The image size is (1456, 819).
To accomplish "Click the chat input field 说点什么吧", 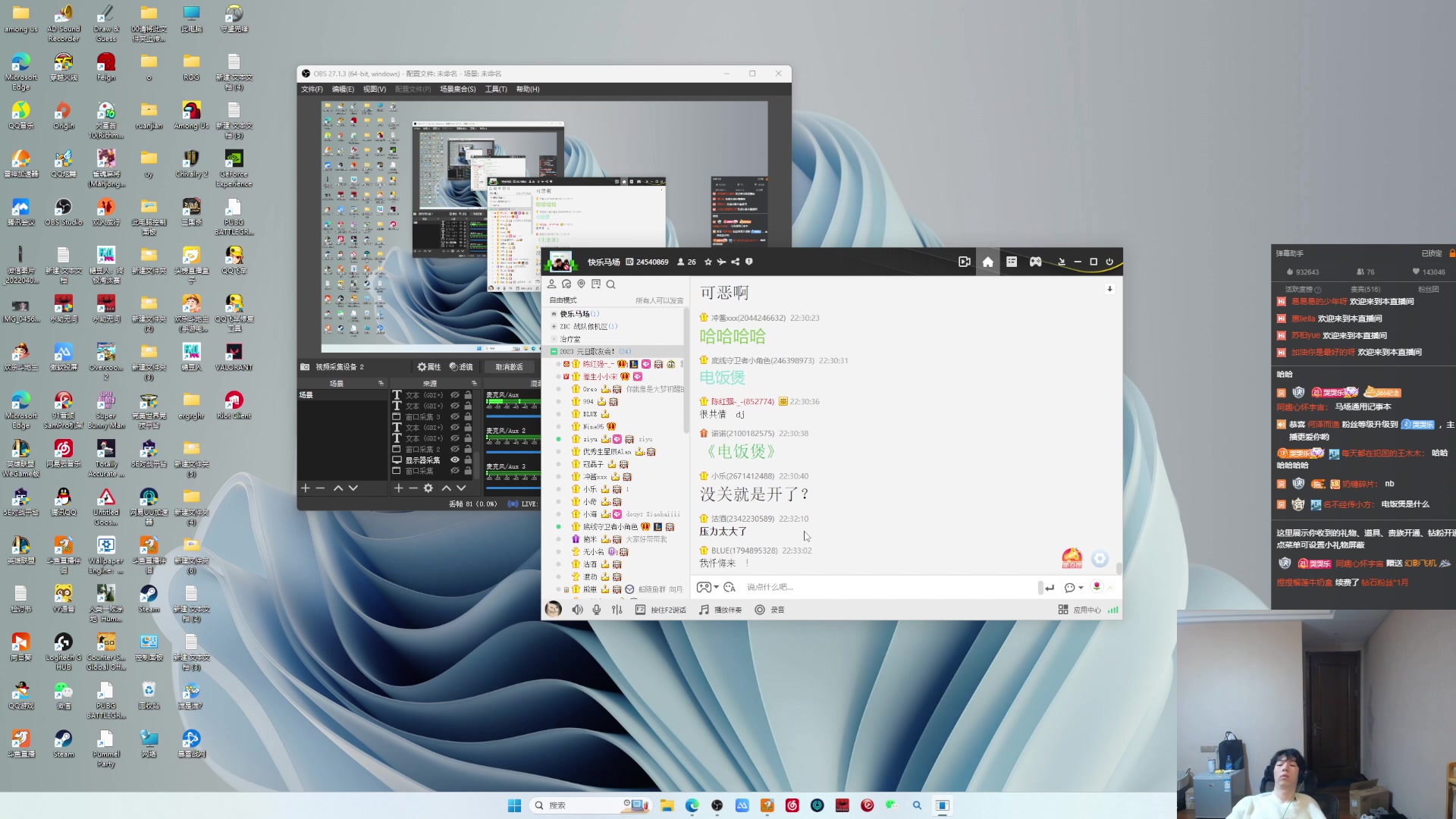I will click(x=889, y=588).
